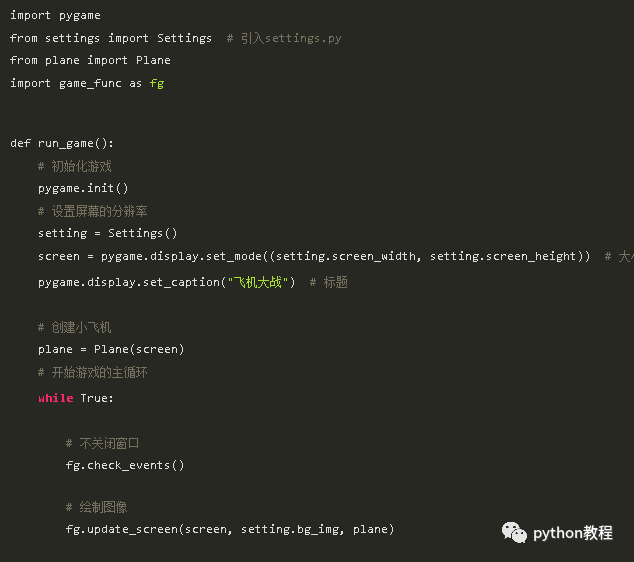Place cursor on 'Settings' class import

pos(184,38)
